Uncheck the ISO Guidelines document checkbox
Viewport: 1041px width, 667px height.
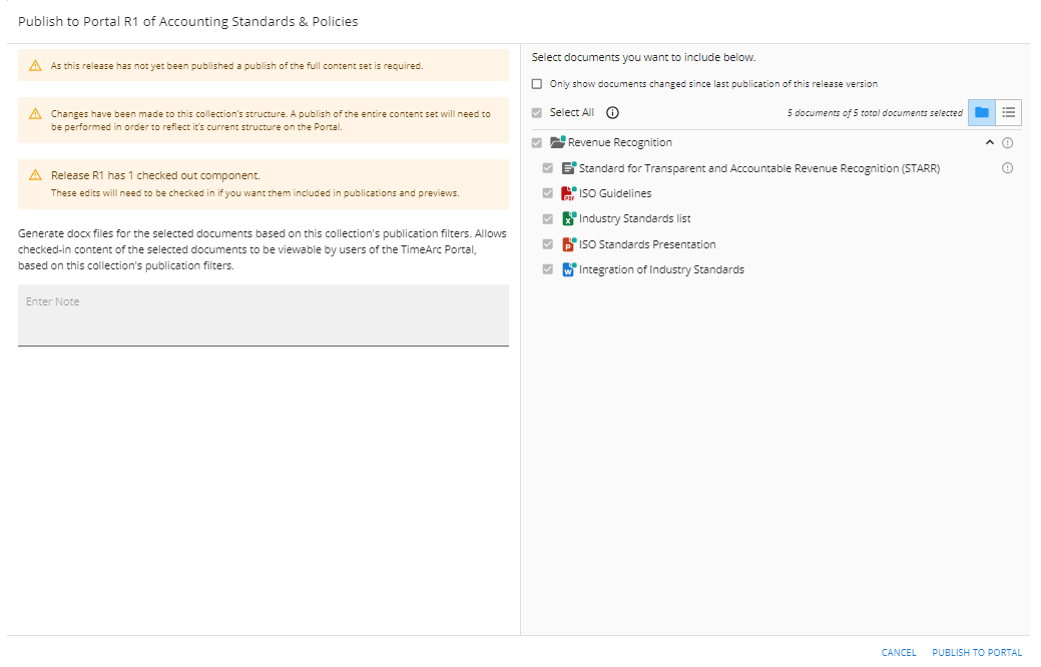point(547,194)
